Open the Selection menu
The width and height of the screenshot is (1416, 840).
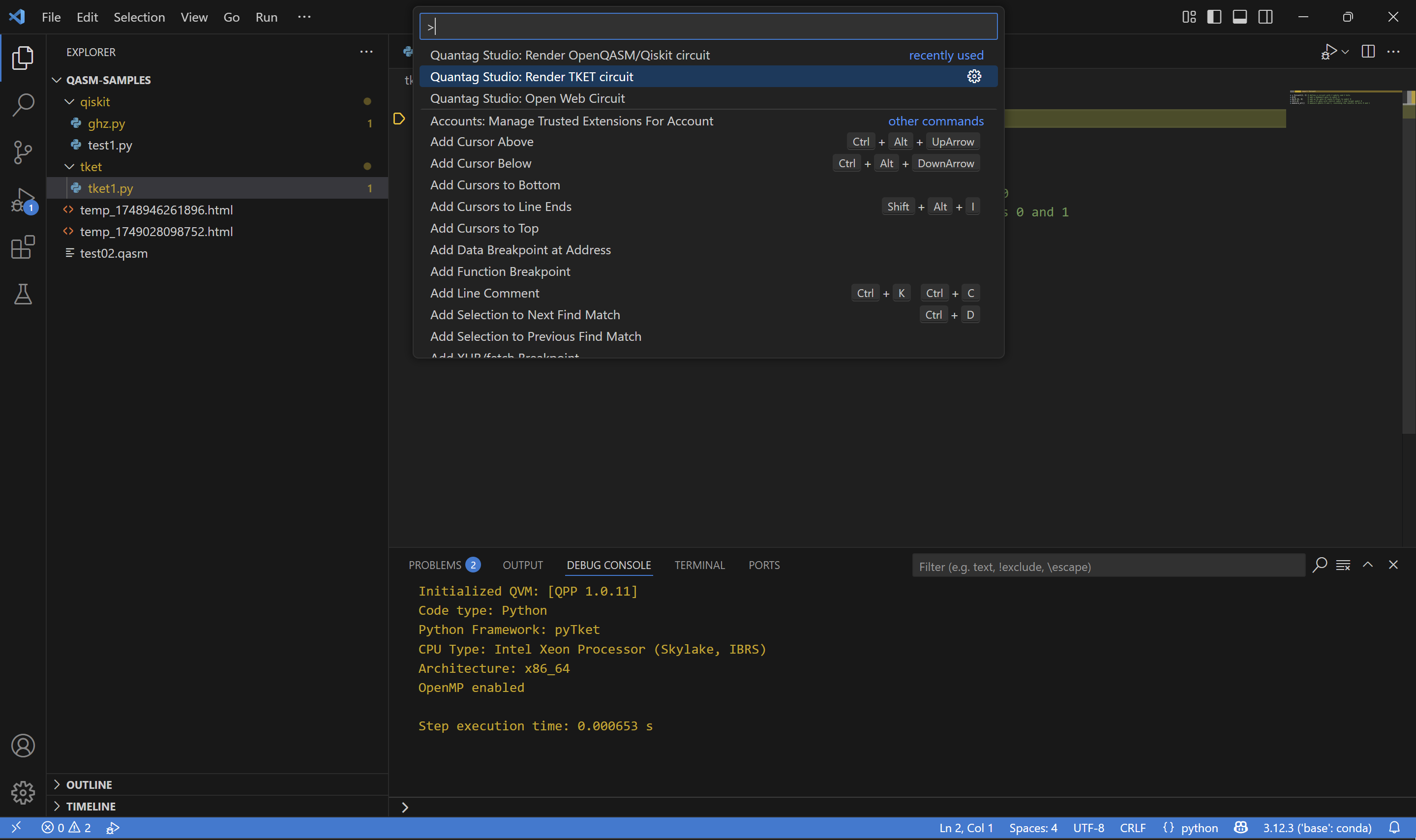pos(139,17)
